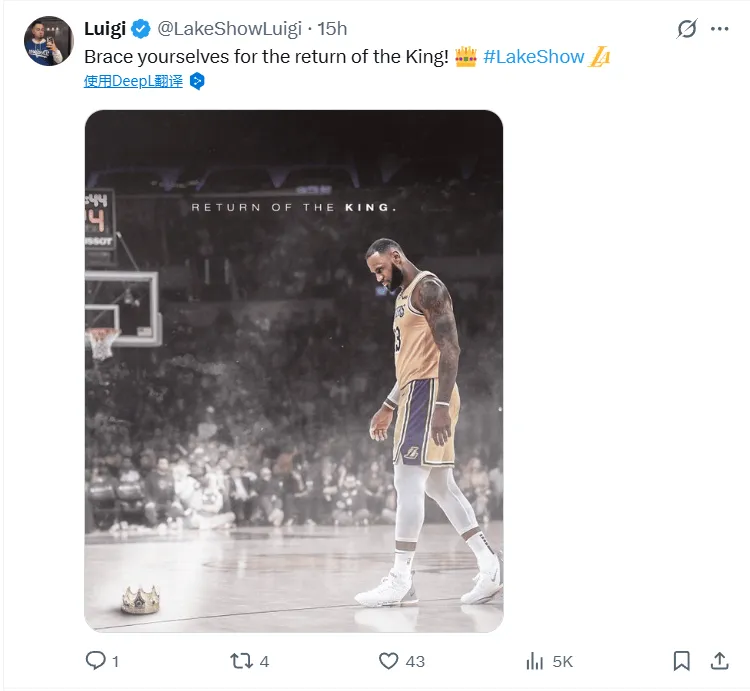Bookmark this tweet
750x691 pixels.
coord(681,660)
